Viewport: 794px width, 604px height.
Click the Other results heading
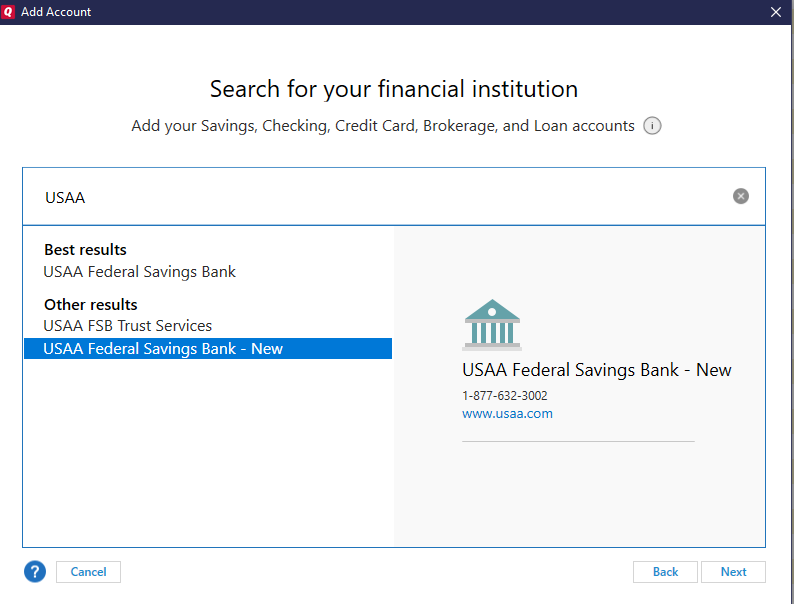[91, 305]
